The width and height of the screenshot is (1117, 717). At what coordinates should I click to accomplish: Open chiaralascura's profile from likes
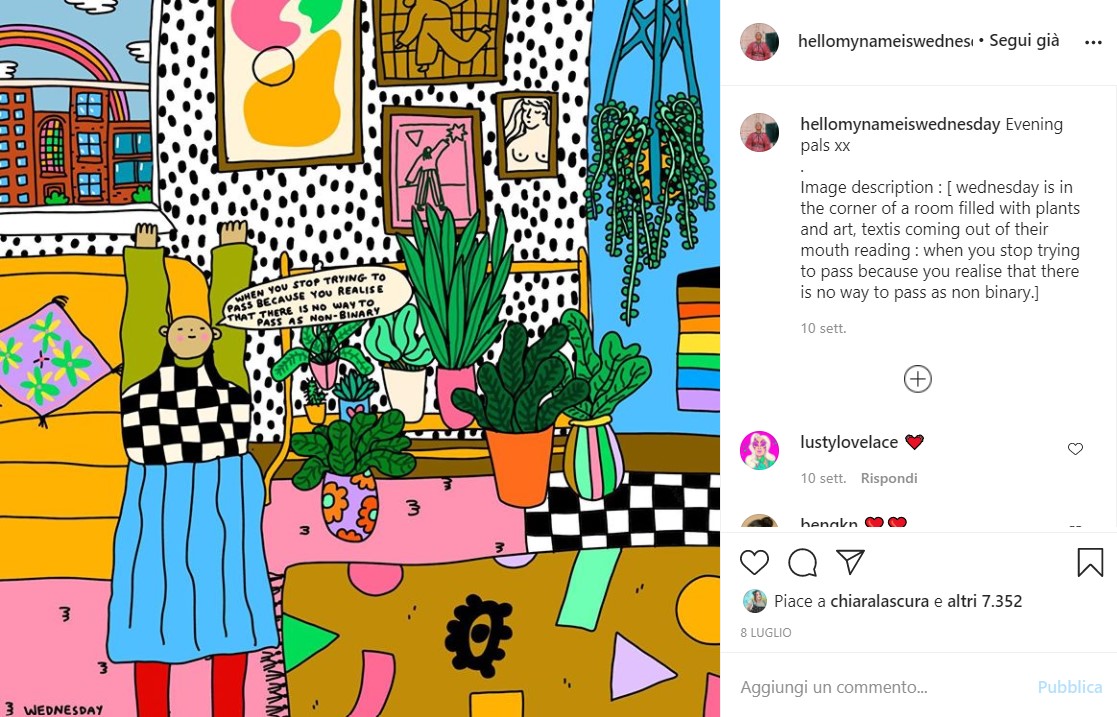(879, 602)
